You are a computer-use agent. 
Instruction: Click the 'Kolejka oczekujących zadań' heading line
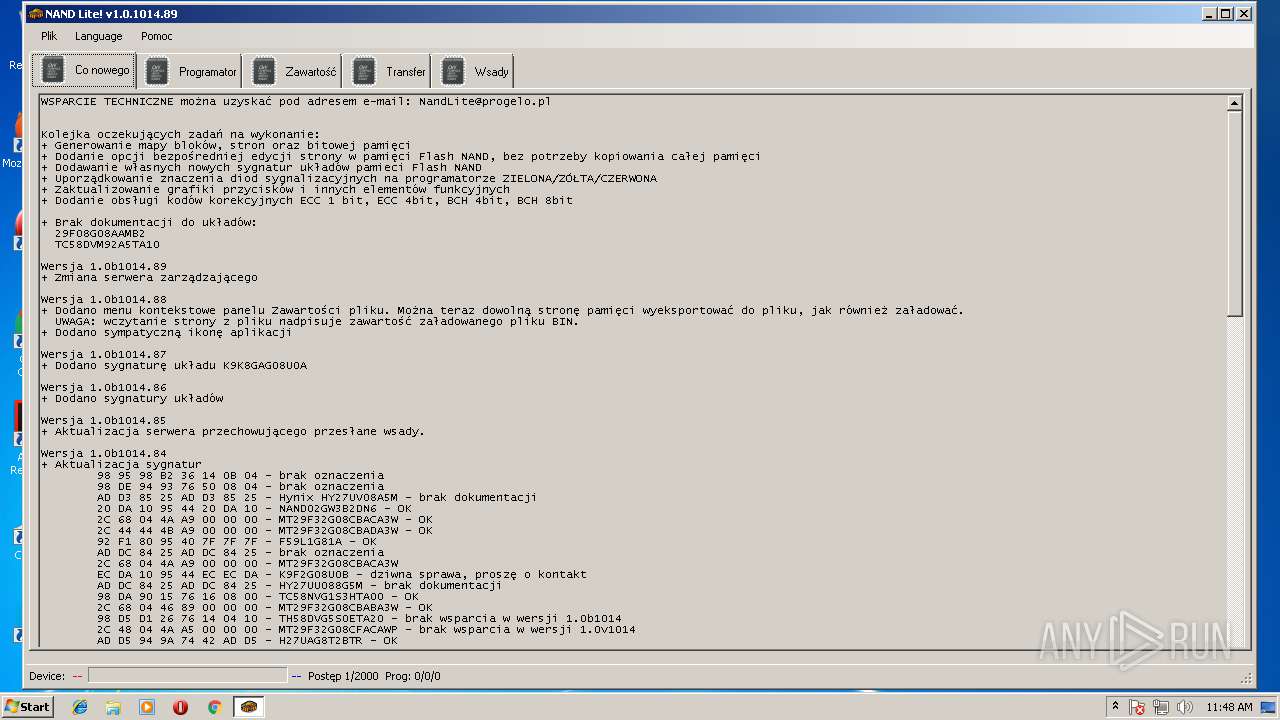pos(180,135)
